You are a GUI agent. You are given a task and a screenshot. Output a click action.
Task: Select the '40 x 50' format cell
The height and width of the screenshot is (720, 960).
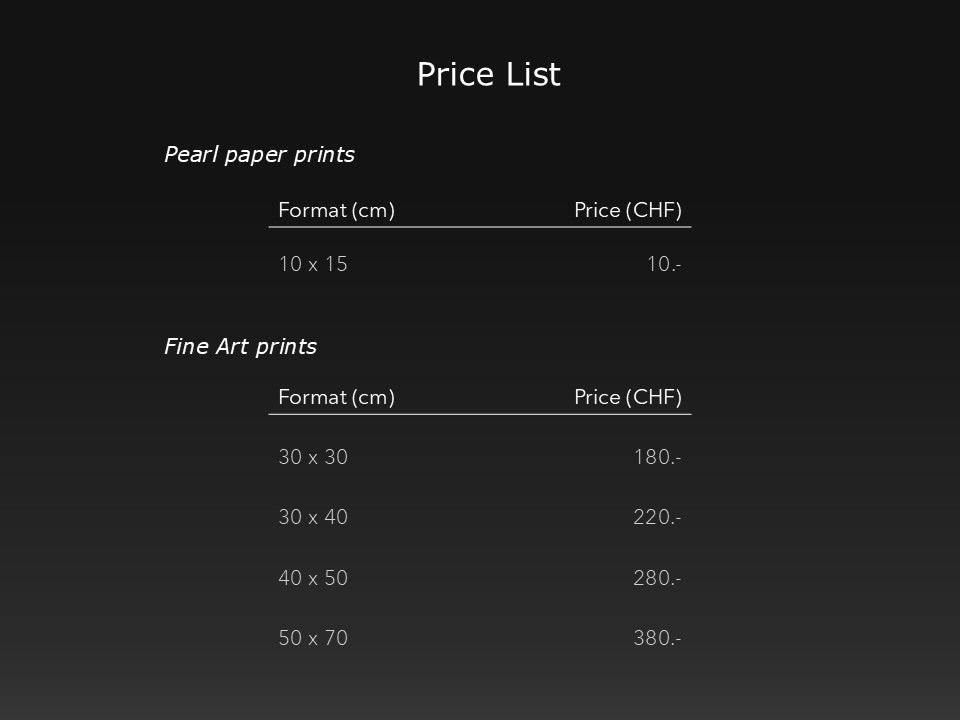coord(313,578)
